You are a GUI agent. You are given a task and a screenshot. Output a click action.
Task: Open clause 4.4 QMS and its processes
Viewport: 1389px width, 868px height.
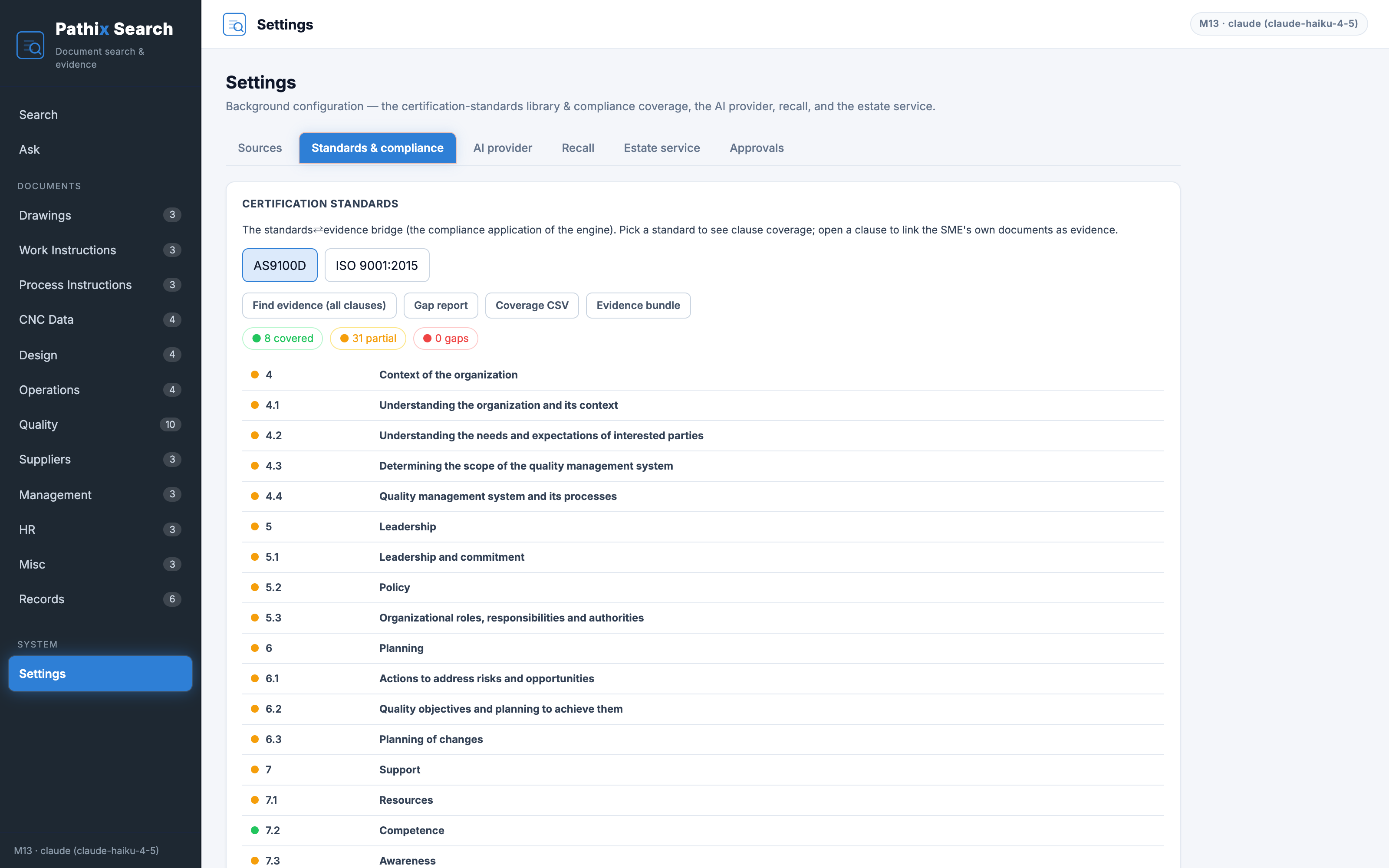(x=703, y=496)
